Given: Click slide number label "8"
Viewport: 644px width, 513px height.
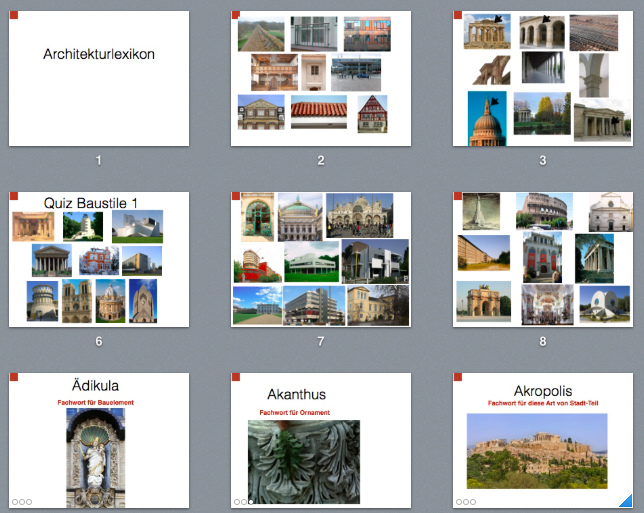Looking at the screenshot, I should pyautogui.click(x=543, y=341).
